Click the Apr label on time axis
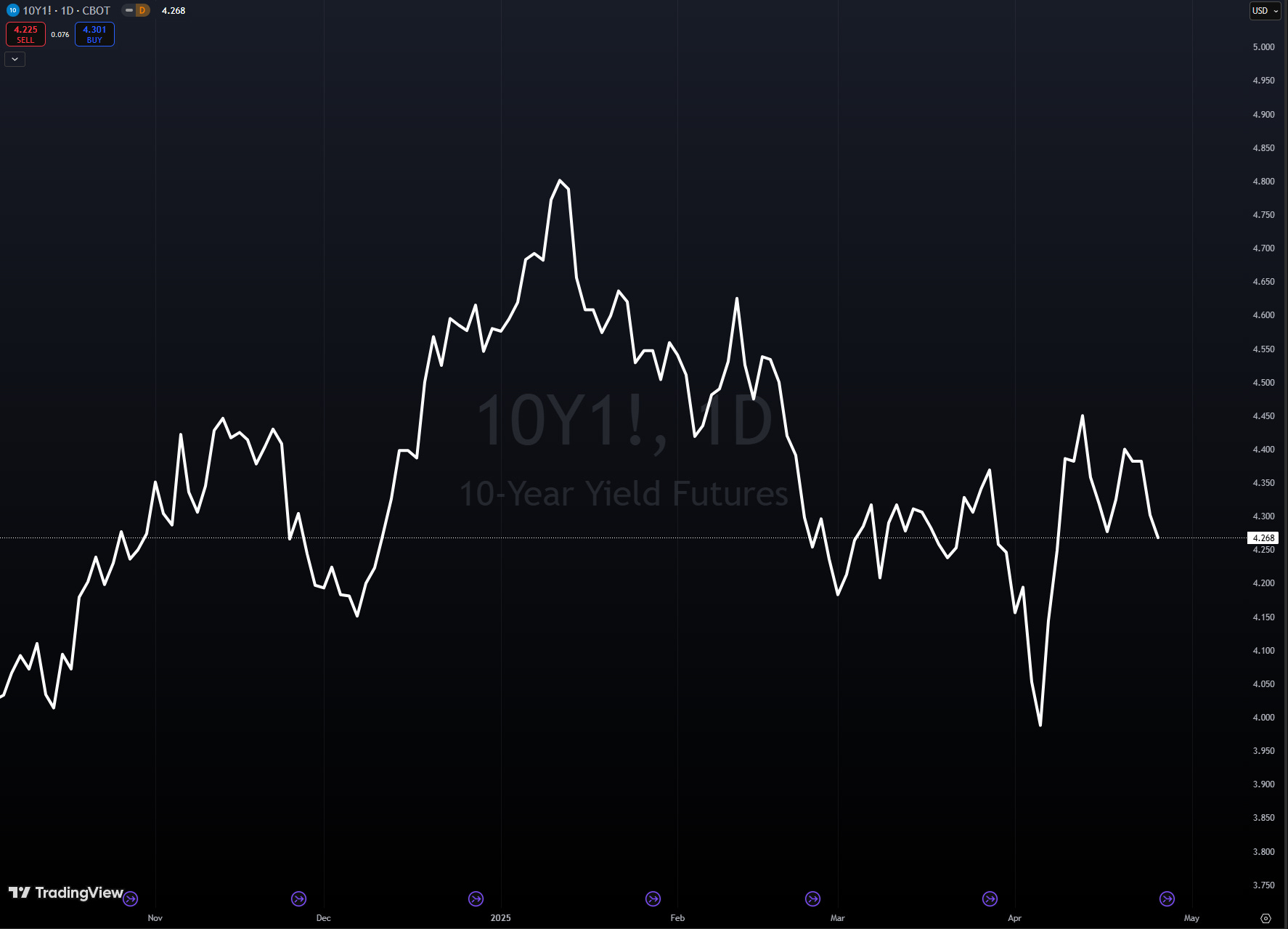The height and width of the screenshot is (929, 1288). [x=1015, y=918]
